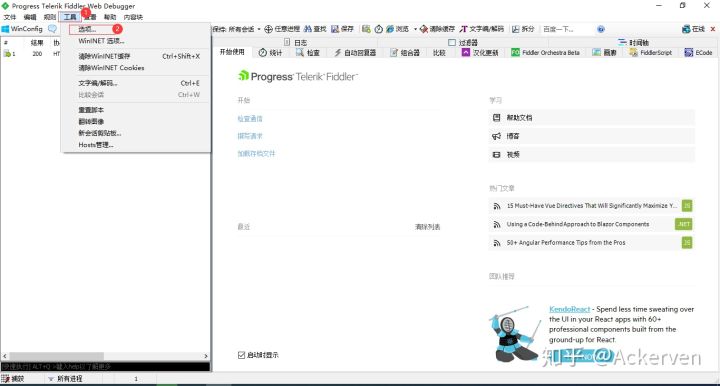Click the search box (百度一下) in toolbar
Screen dimensions: 720x386
click(x=568, y=29)
